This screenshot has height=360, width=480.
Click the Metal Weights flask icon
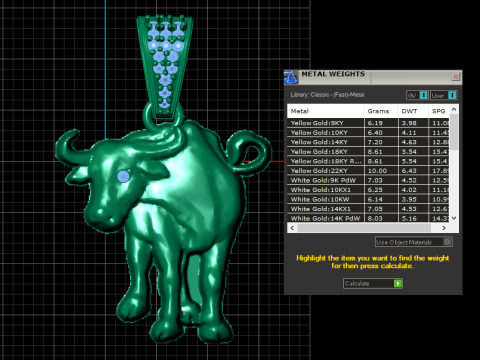[x=291, y=77]
